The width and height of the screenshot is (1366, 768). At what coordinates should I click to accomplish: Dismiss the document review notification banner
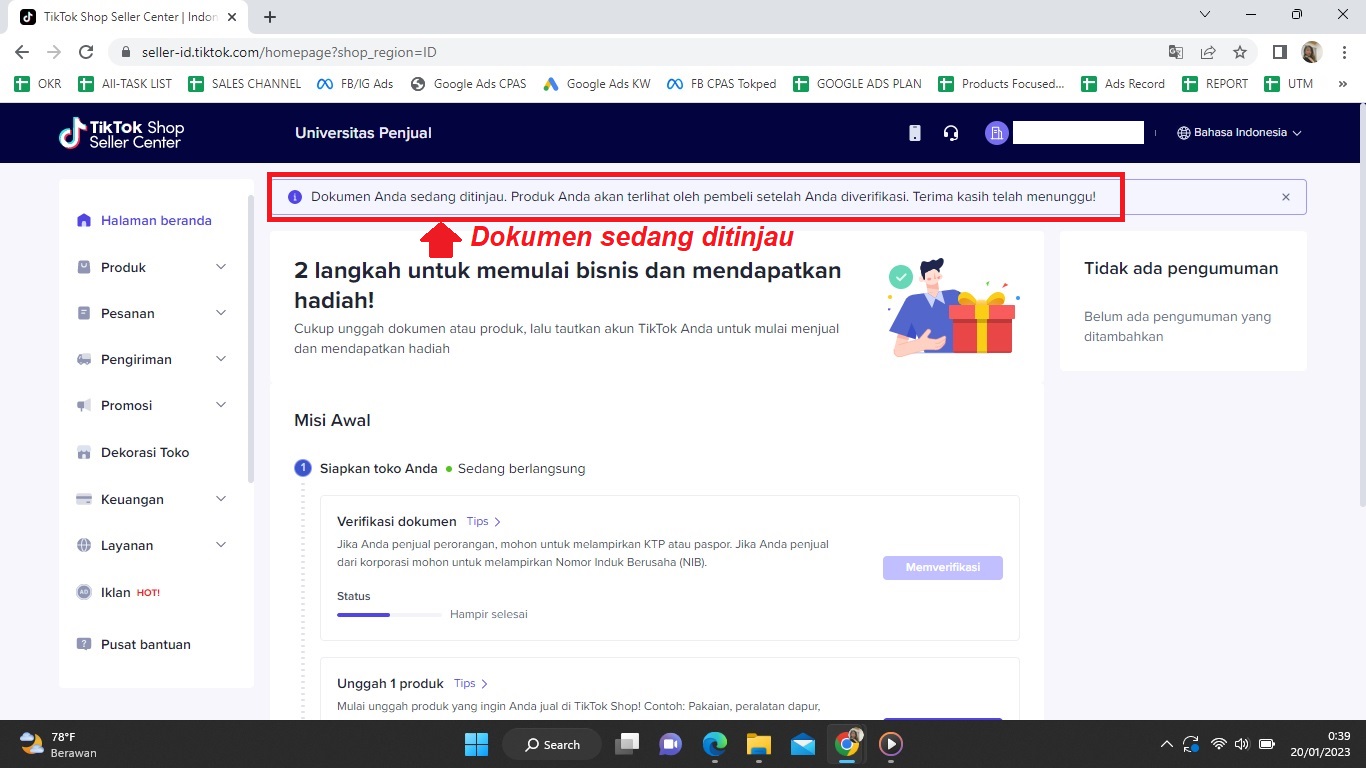[1286, 197]
